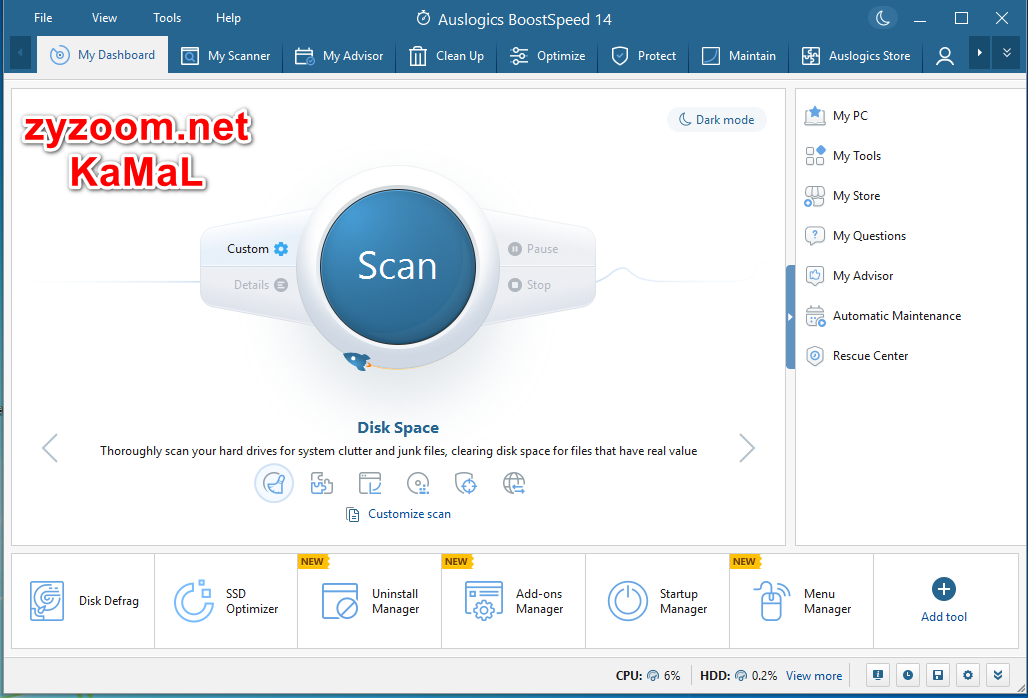Screen dimensions: 1028x698
Task: Expand status bar double-chevron
Action: point(998,675)
